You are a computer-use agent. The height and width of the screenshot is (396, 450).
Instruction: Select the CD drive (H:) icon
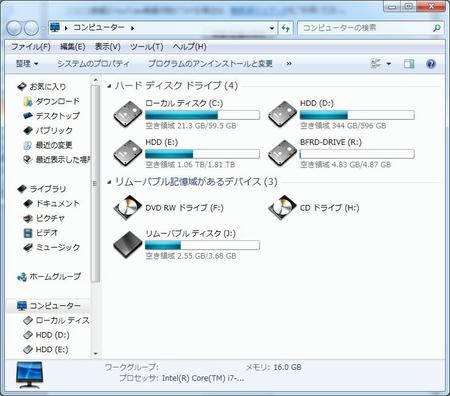tap(282, 208)
